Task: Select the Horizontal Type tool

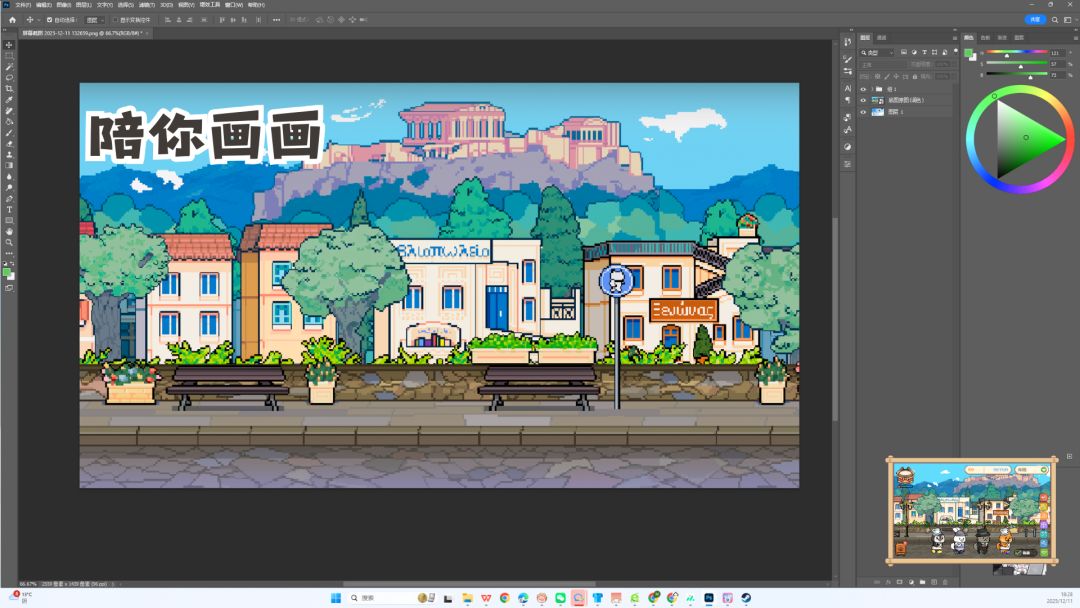Action: 9,209
